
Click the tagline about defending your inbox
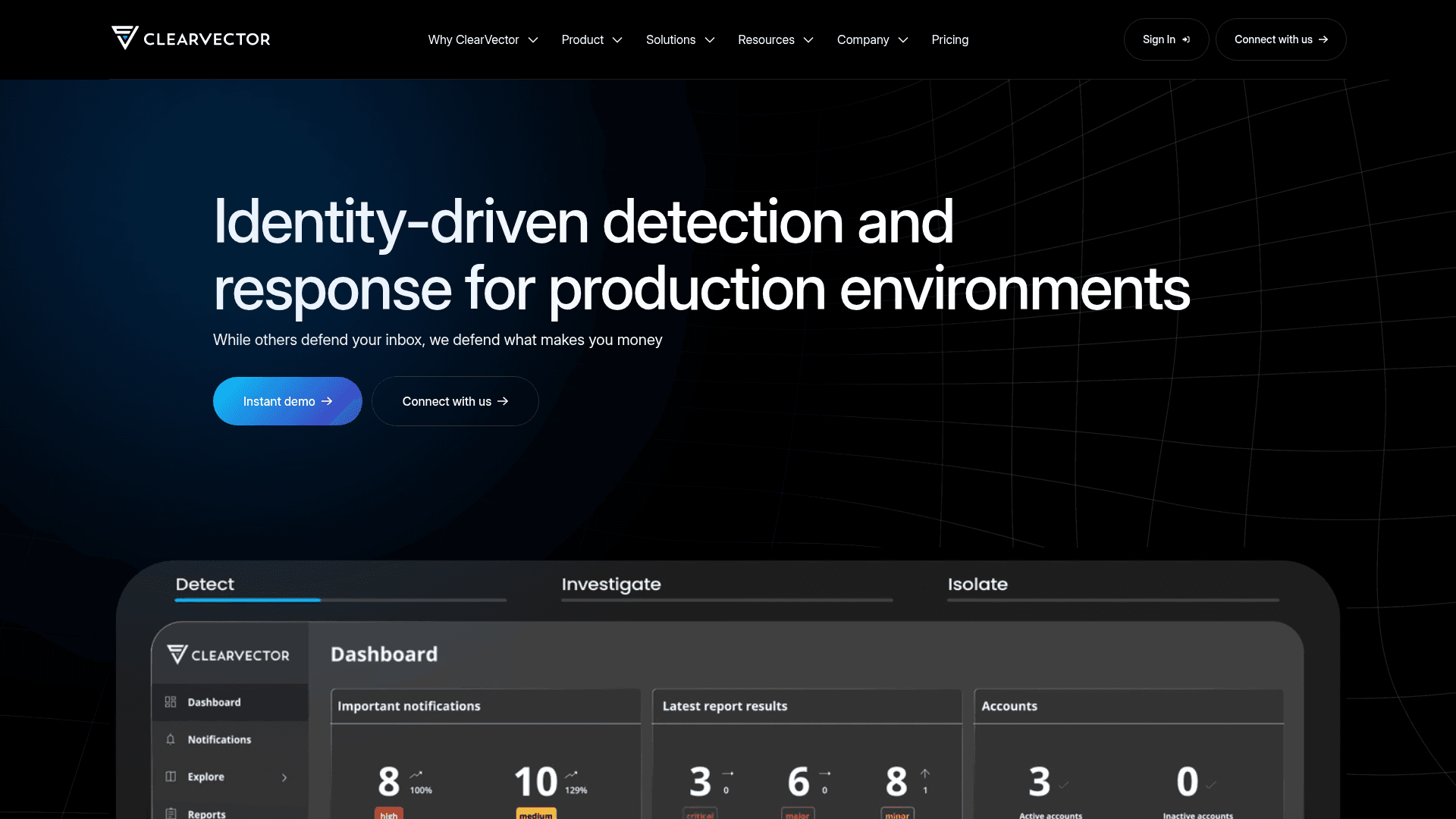tap(438, 340)
